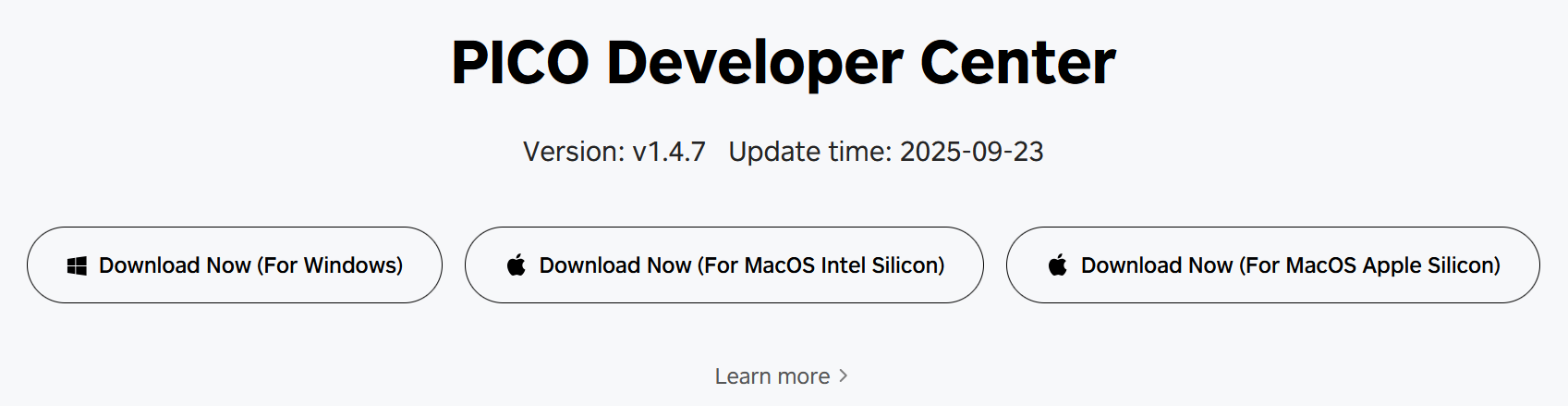Viewport: 1568px width, 406px height.
Task: Select the "(For Windows)" button label text
Action: 330,265
